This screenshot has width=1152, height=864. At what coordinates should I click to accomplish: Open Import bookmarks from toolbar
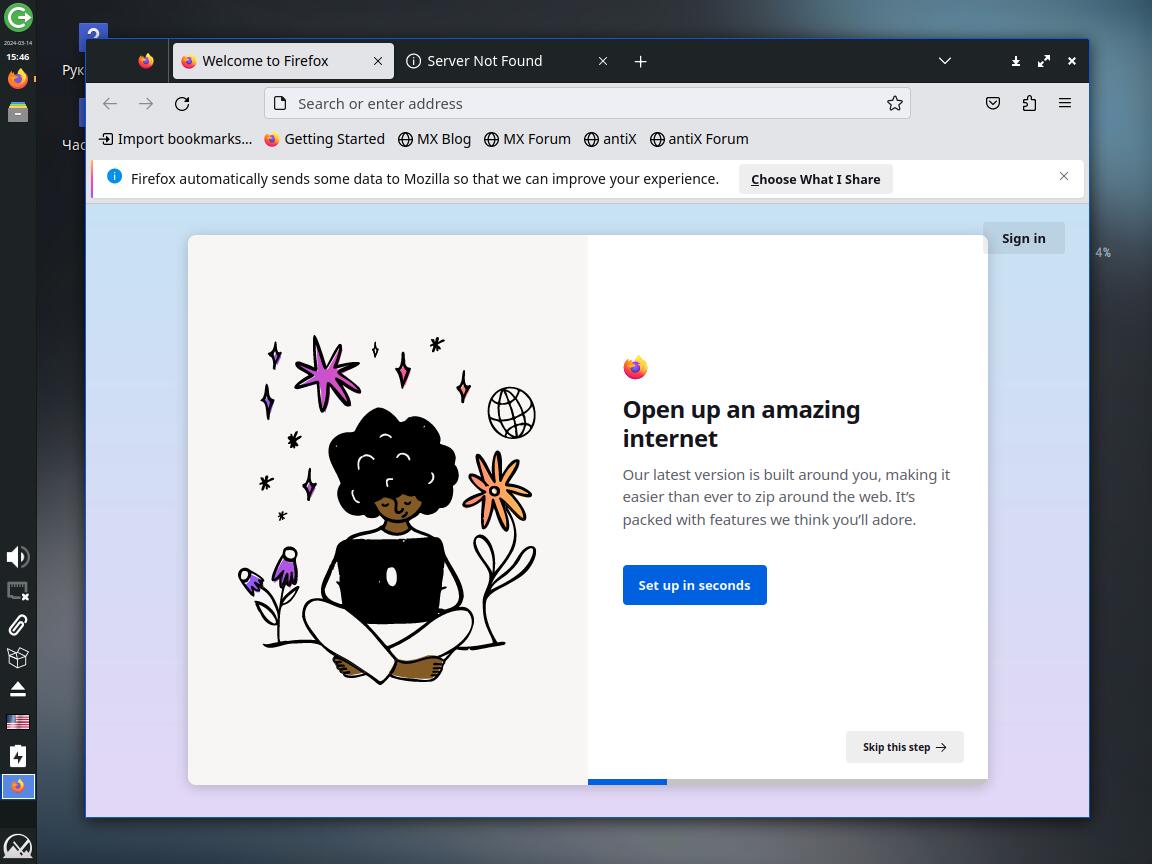[176, 139]
